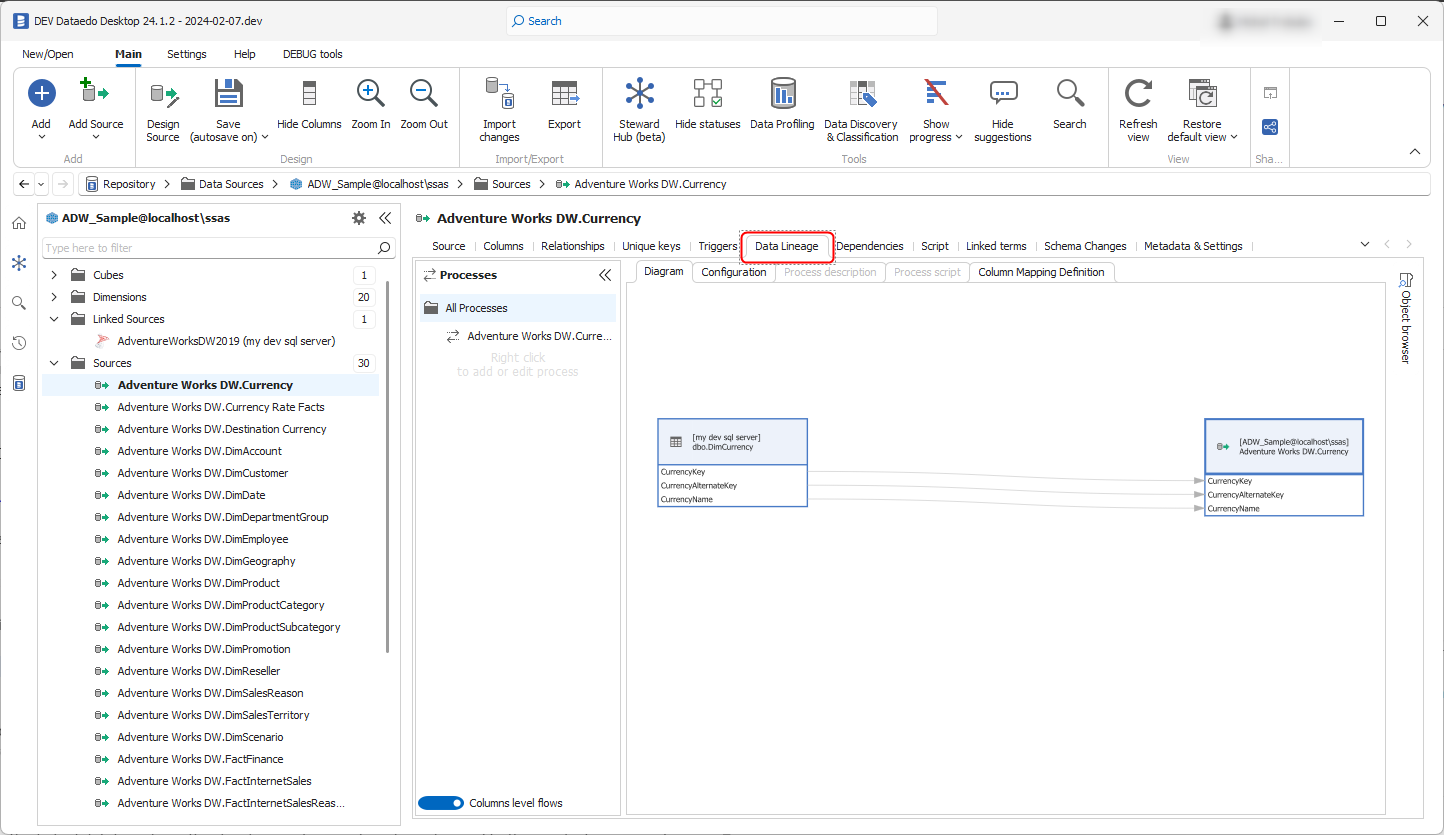Open the data catalog snowflake sidebar icon

[x=19, y=263]
